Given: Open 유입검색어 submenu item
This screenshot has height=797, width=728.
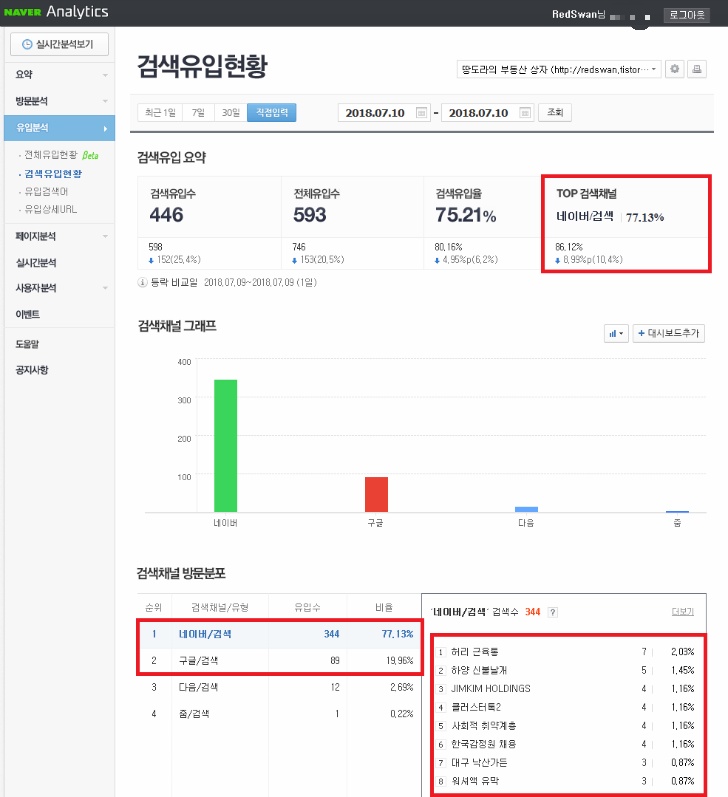Looking at the screenshot, I should (x=46, y=192).
